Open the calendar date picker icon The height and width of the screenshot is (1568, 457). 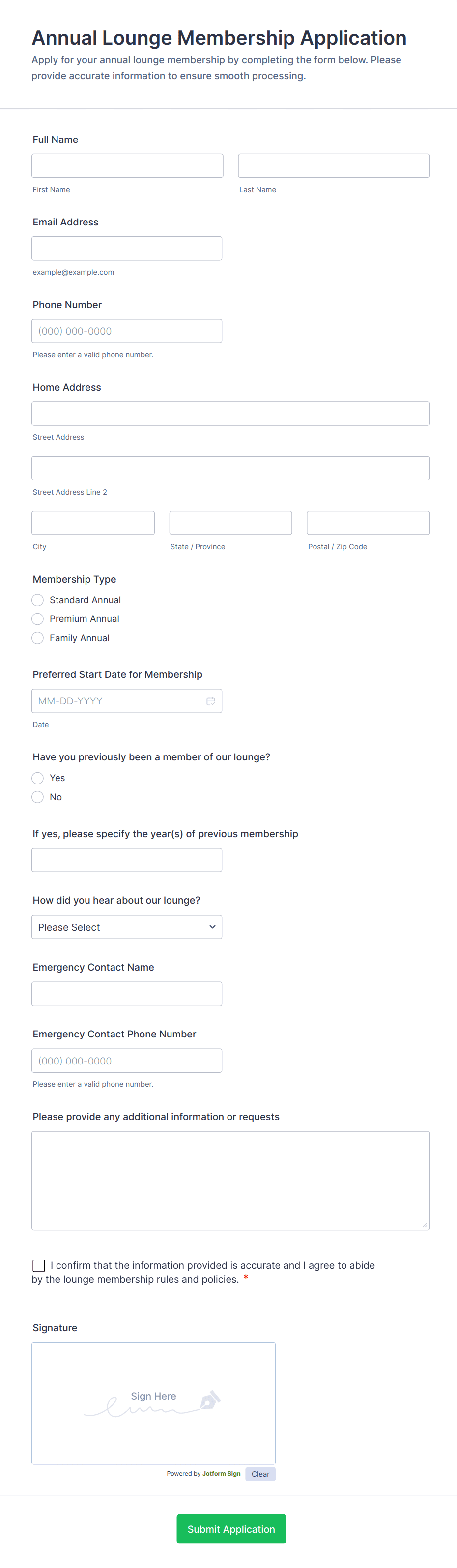tap(210, 700)
